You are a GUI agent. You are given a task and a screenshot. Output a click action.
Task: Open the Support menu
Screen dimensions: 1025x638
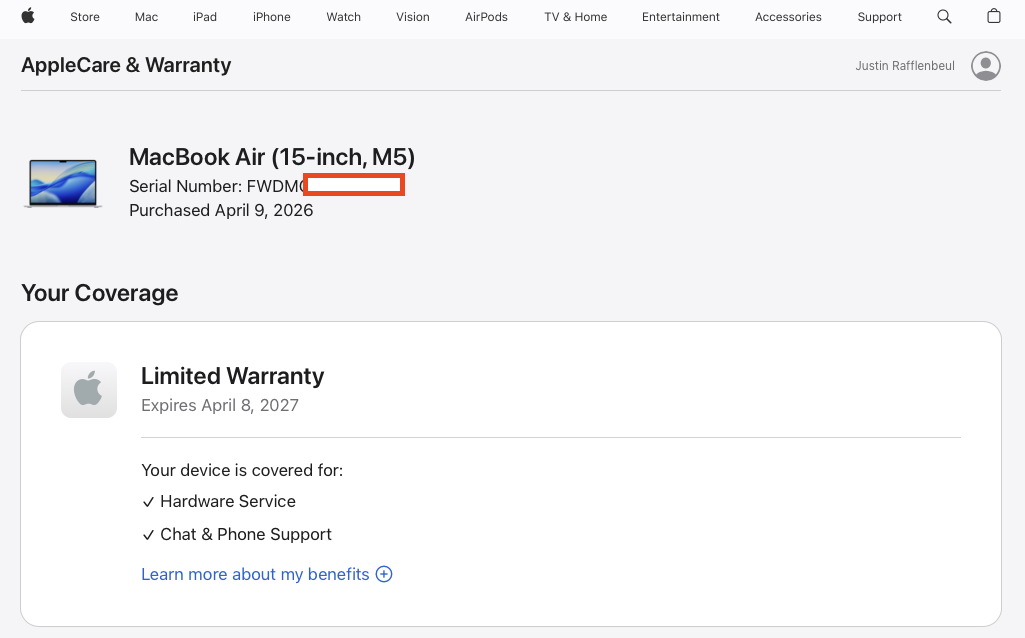[879, 17]
